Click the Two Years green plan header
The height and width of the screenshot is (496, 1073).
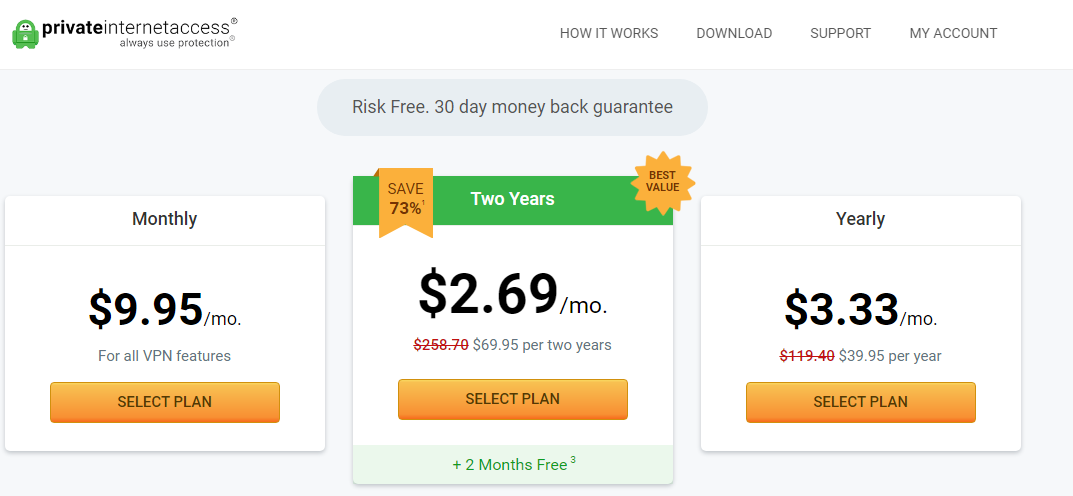point(513,200)
